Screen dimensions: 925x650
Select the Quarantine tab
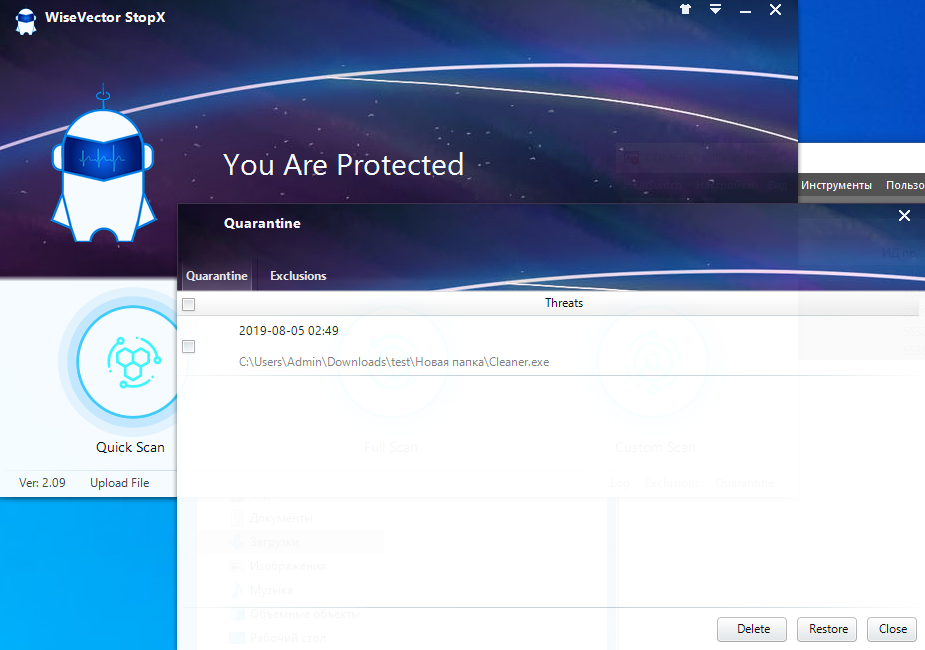[x=217, y=275]
